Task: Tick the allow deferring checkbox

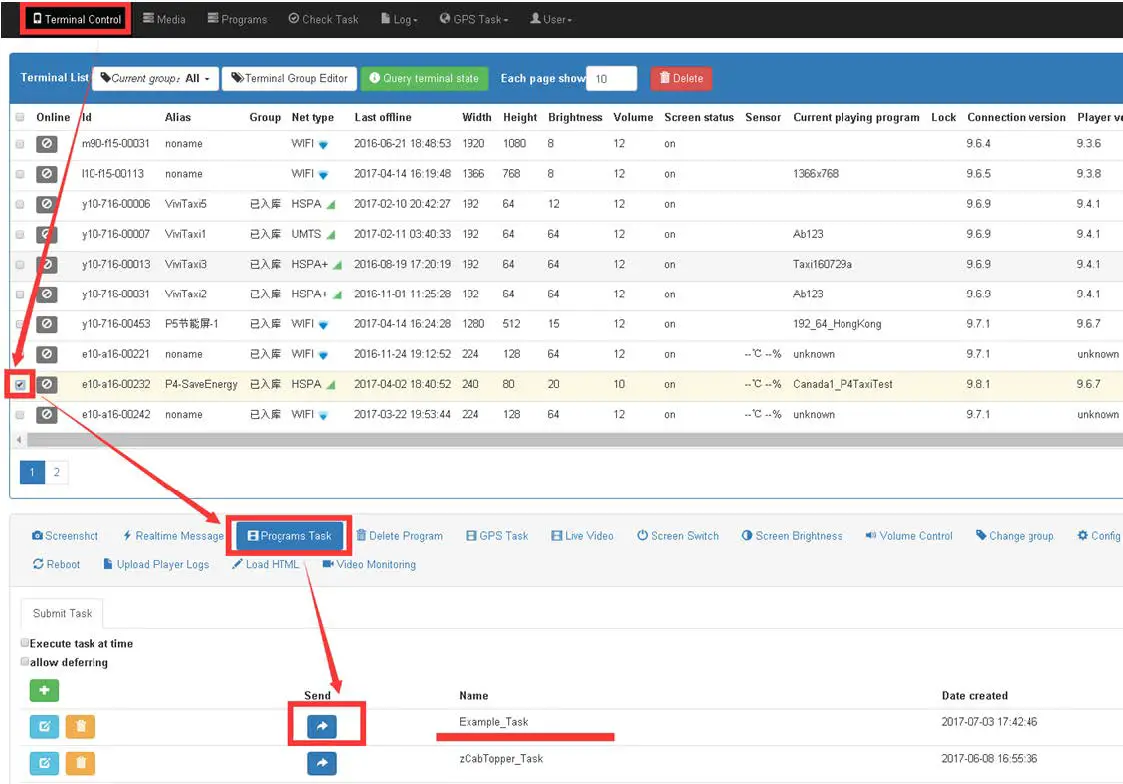Action: click(25, 662)
